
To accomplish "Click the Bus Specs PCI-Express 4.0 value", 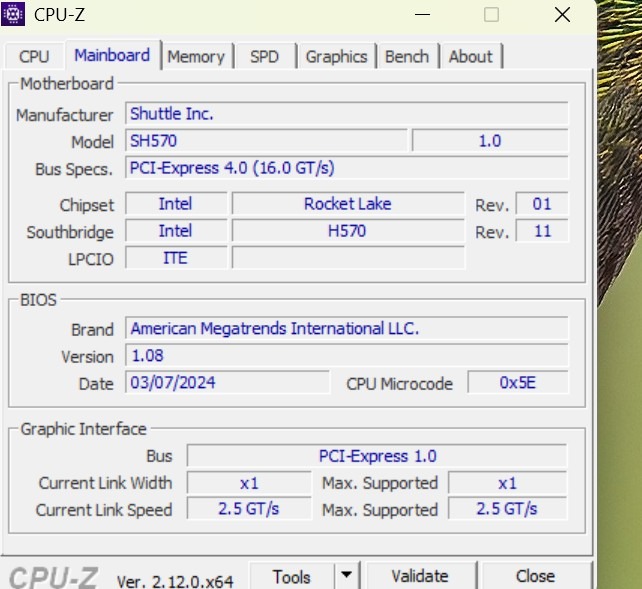I will 347,168.
